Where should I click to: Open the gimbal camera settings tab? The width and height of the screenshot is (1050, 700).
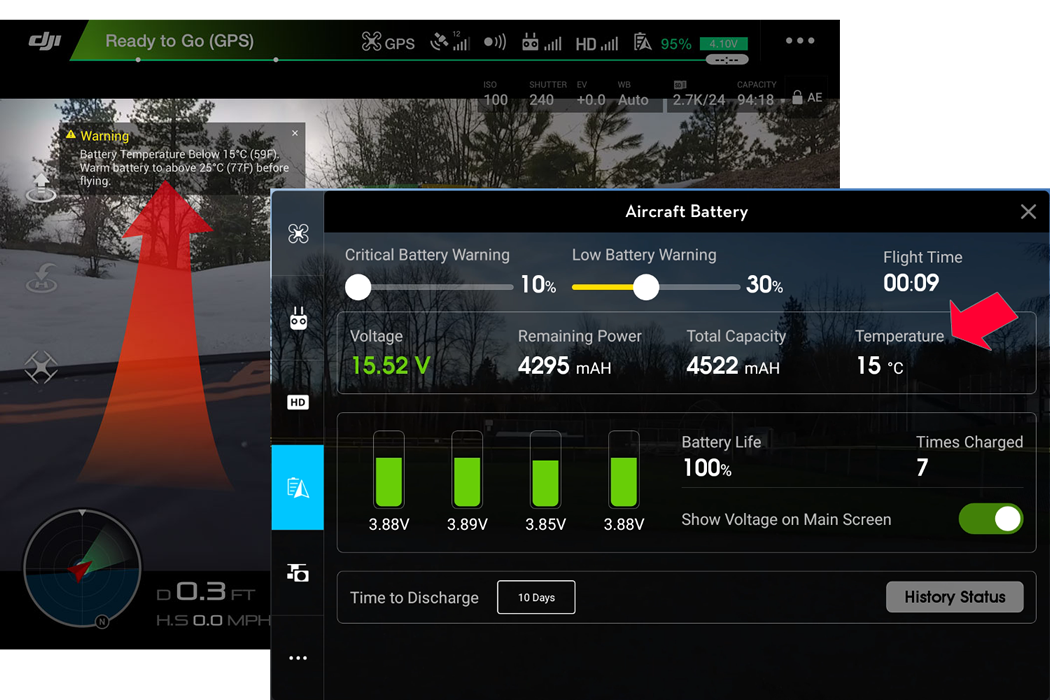(x=298, y=573)
